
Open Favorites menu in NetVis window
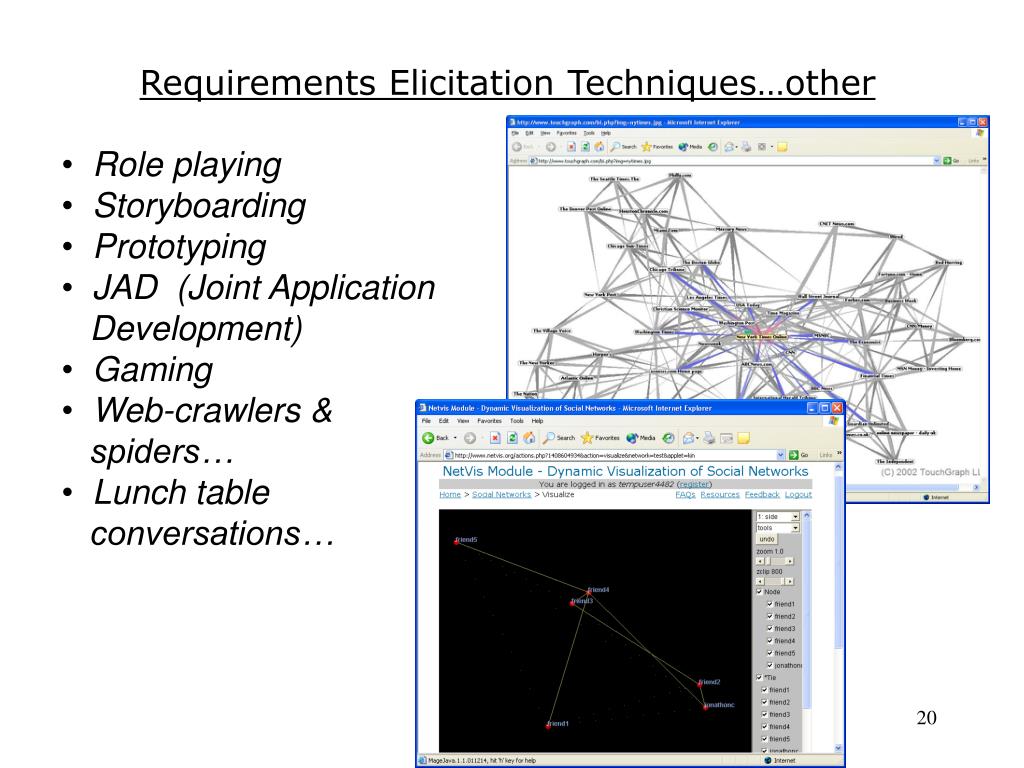(489, 421)
